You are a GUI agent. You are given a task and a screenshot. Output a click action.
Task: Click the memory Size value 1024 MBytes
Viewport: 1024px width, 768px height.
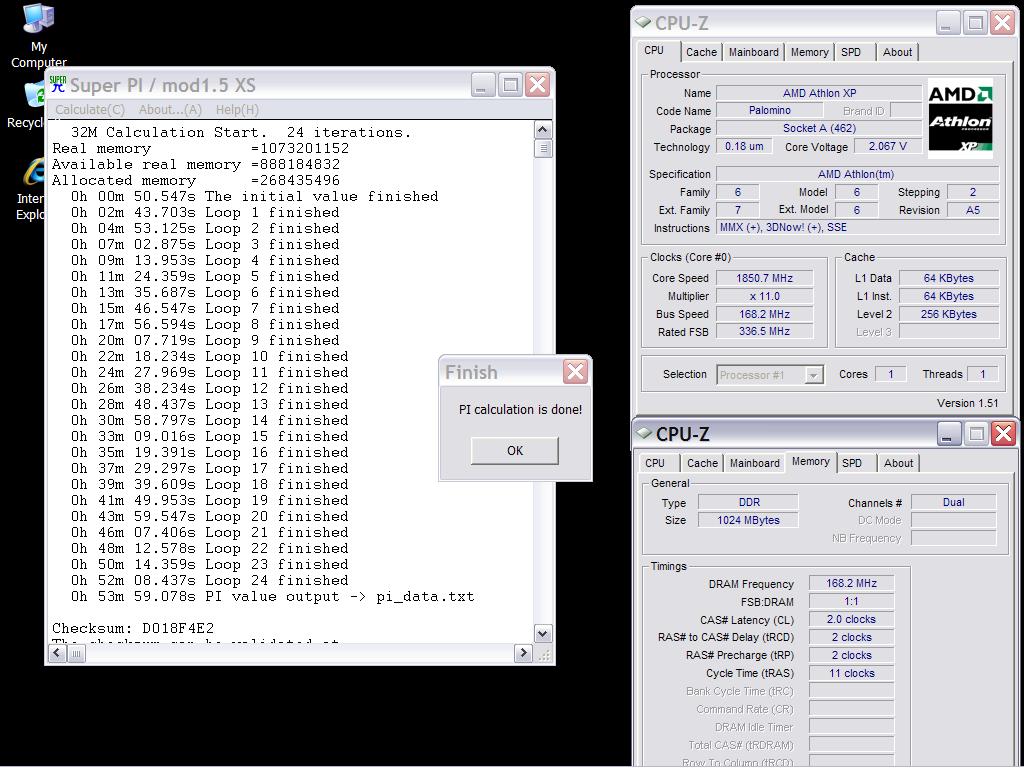748,520
